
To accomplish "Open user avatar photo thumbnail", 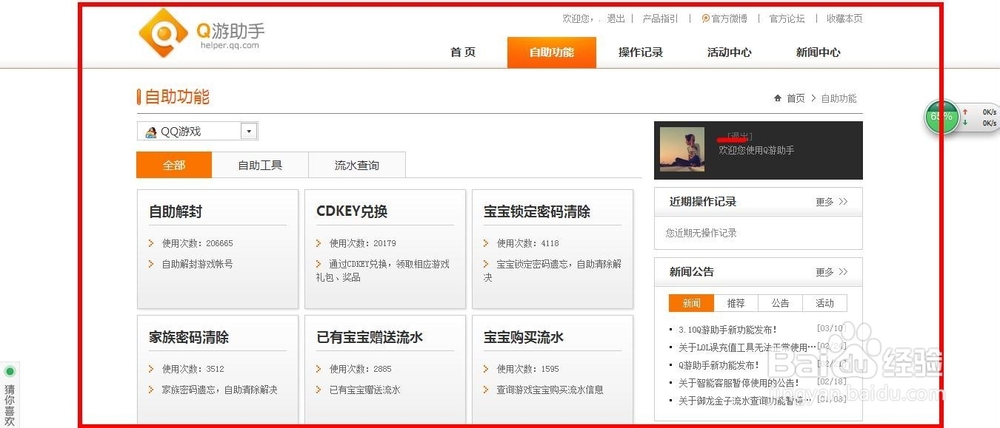I will coord(682,149).
